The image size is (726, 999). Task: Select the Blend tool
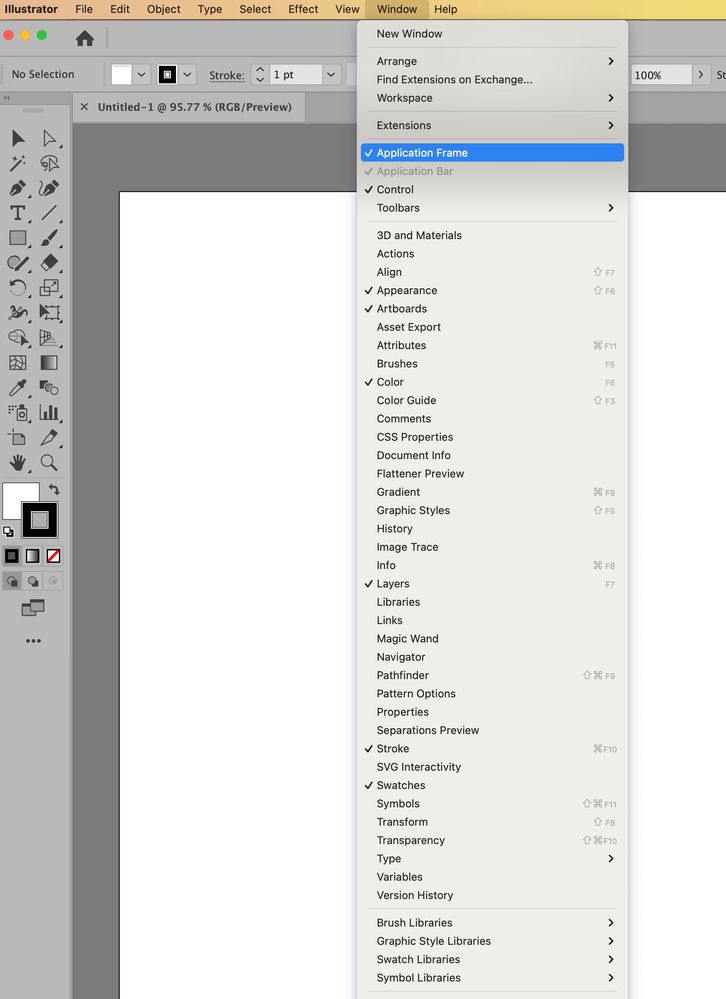point(49,387)
